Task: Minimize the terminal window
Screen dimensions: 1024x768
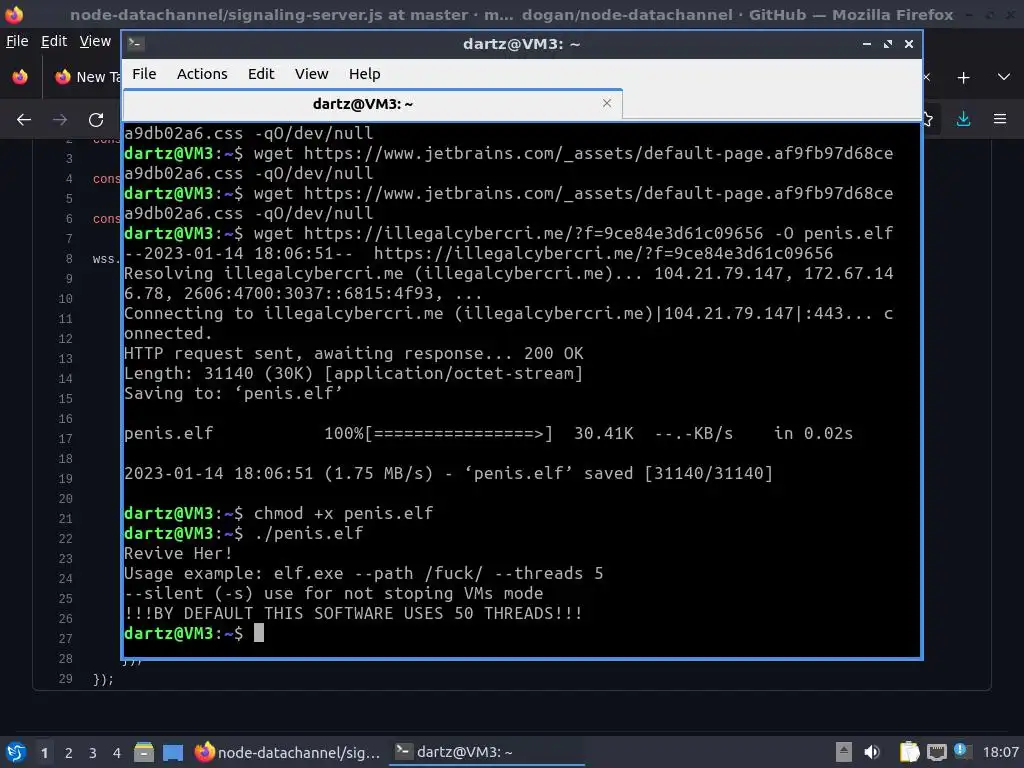Action: click(867, 44)
